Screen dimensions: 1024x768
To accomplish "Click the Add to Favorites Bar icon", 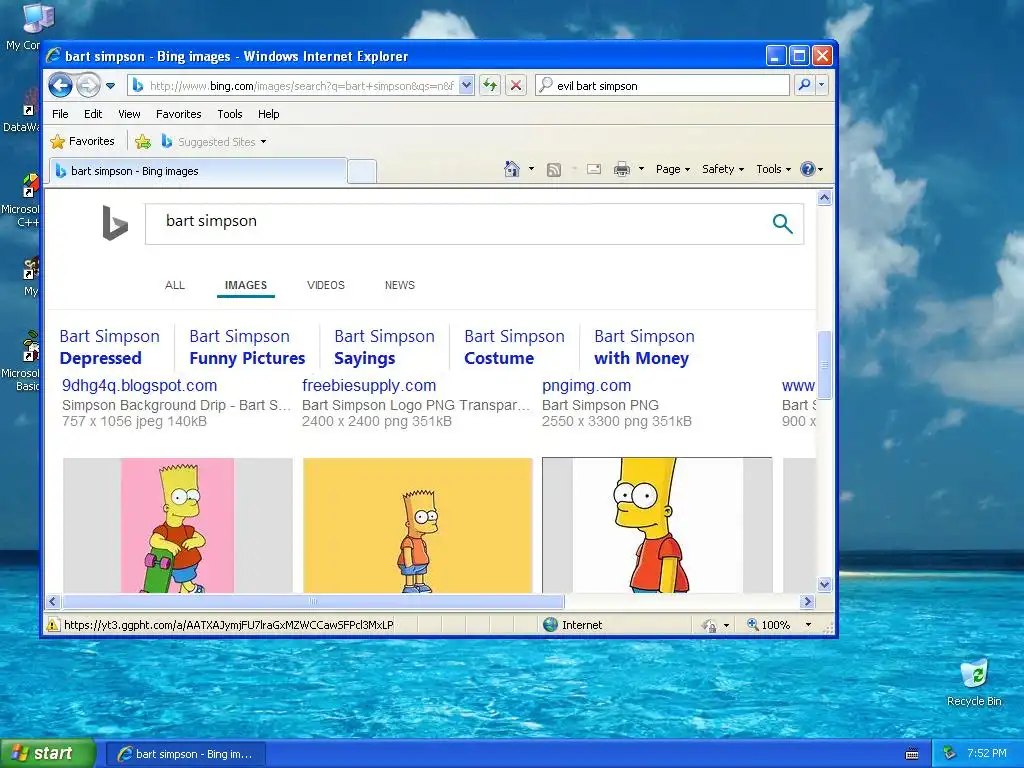I will [143, 141].
